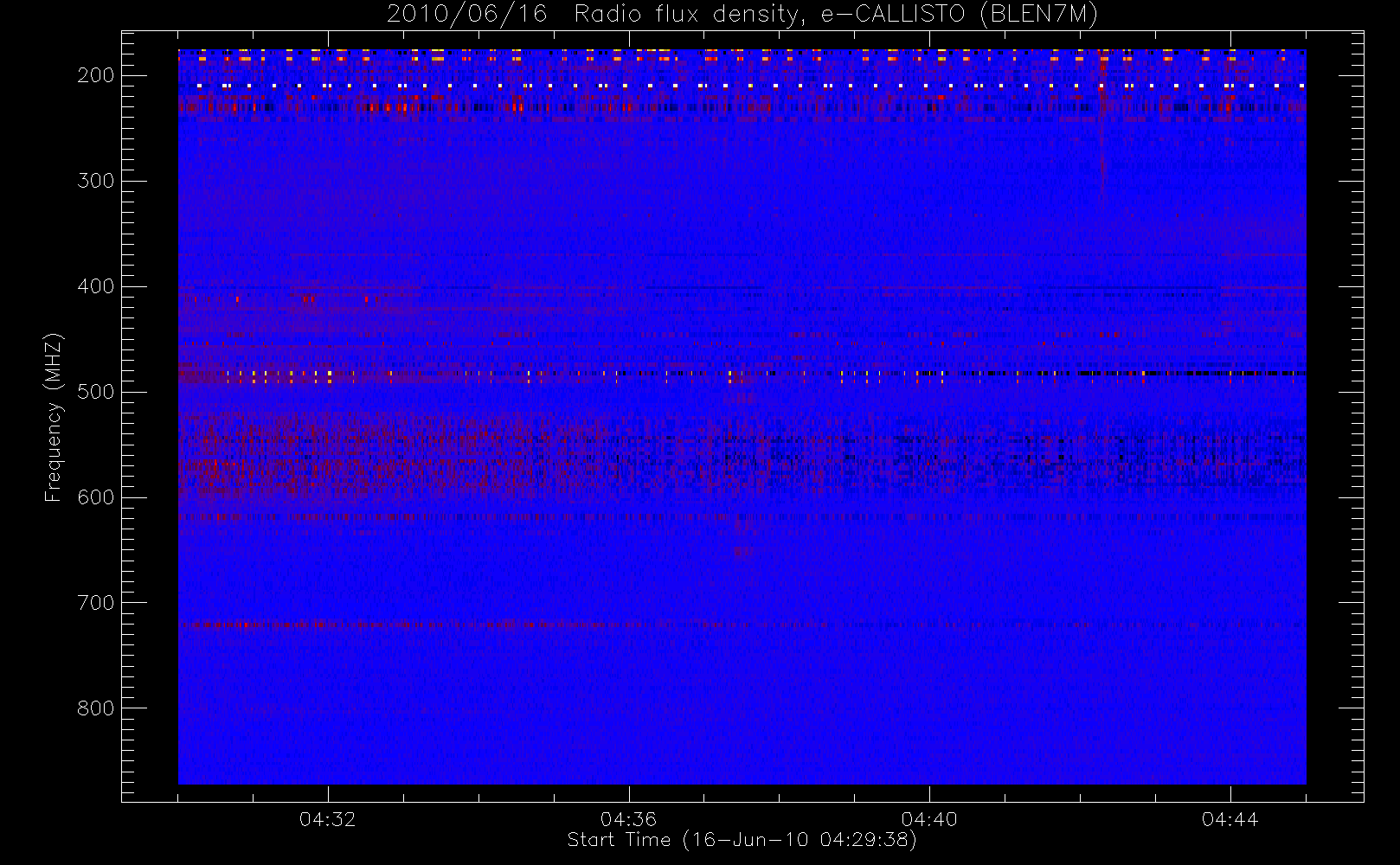Click the 04:36 time tick label
The height and width of the screenshot is (865, 1400).
[x=629, y=819]
